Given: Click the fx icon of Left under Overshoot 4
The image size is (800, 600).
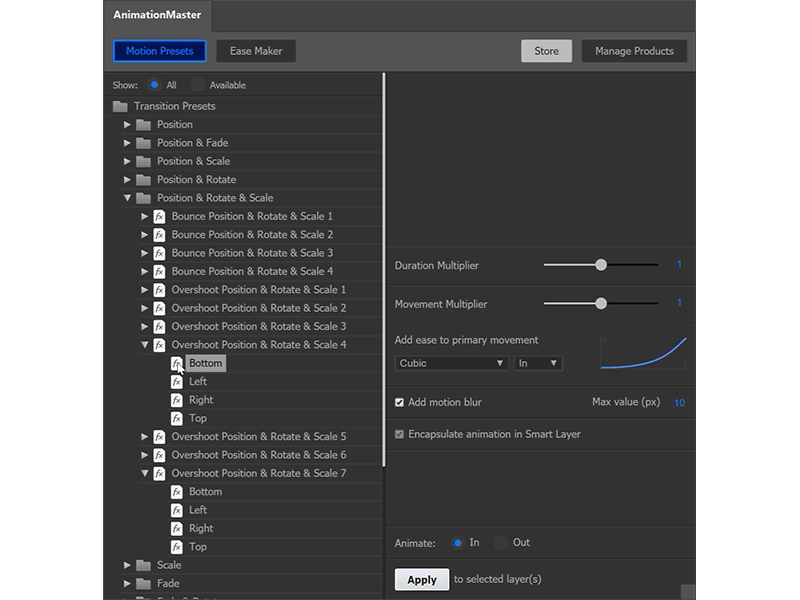Looking at the screenshot, I should click(177, 382).
